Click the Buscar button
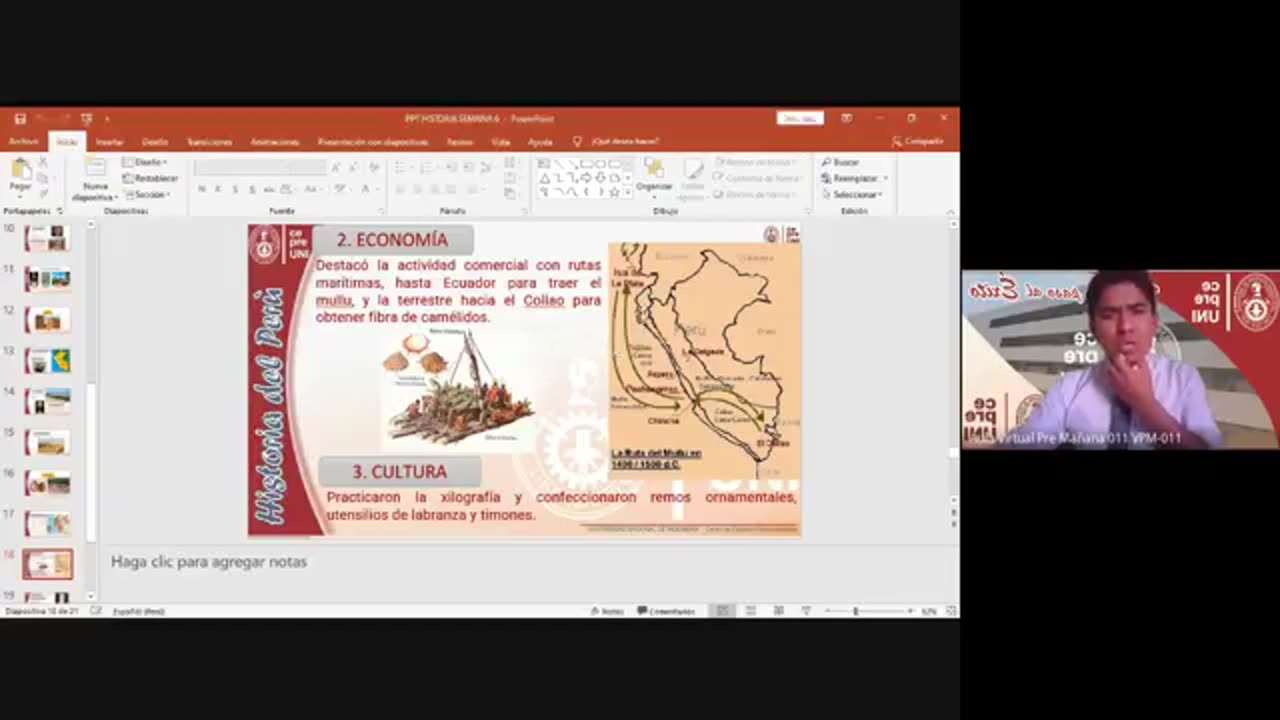1280x720 pixels. [840, 162]
